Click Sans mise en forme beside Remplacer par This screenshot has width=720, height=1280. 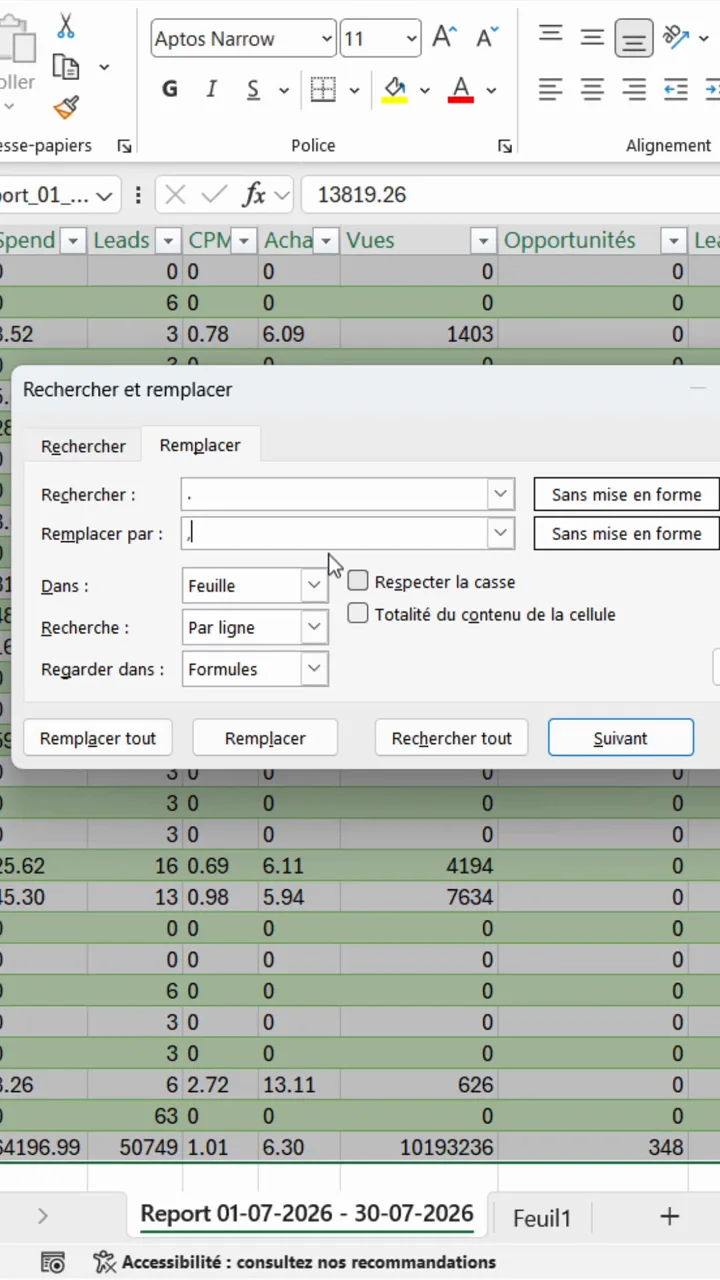[627, 533]
